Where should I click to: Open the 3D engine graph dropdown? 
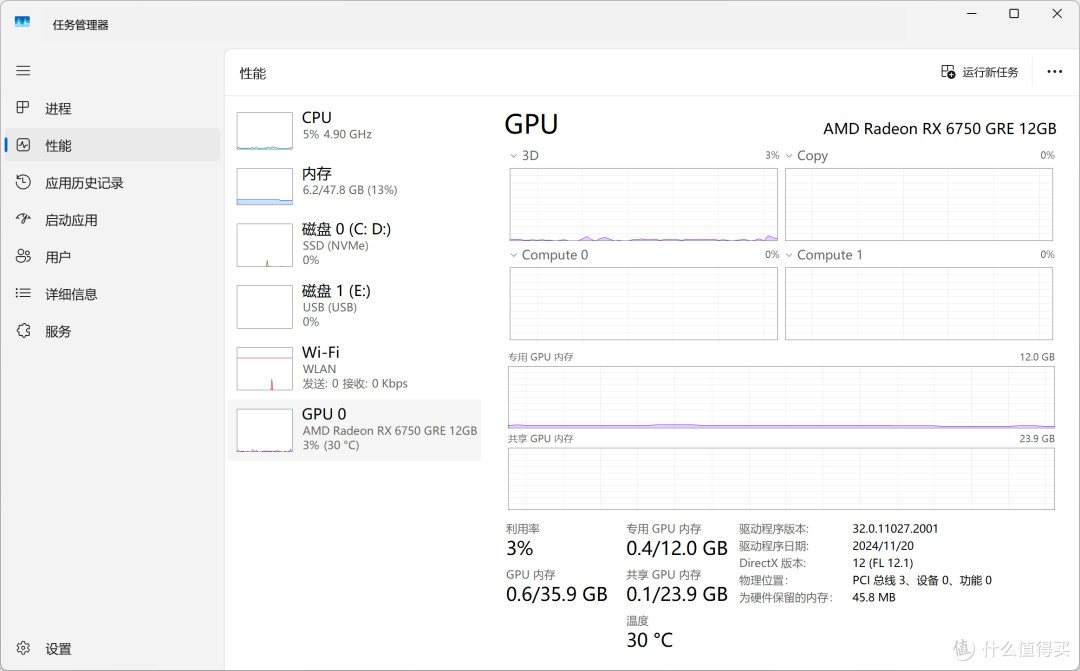(513, 156)
